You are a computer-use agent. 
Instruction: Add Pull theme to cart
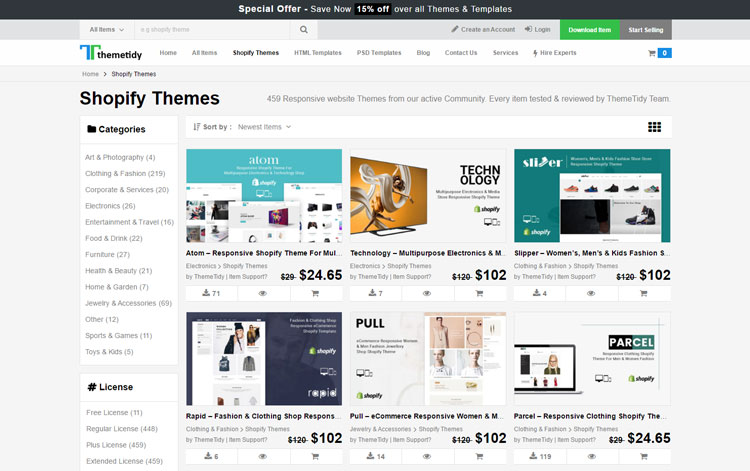(479, 457)
